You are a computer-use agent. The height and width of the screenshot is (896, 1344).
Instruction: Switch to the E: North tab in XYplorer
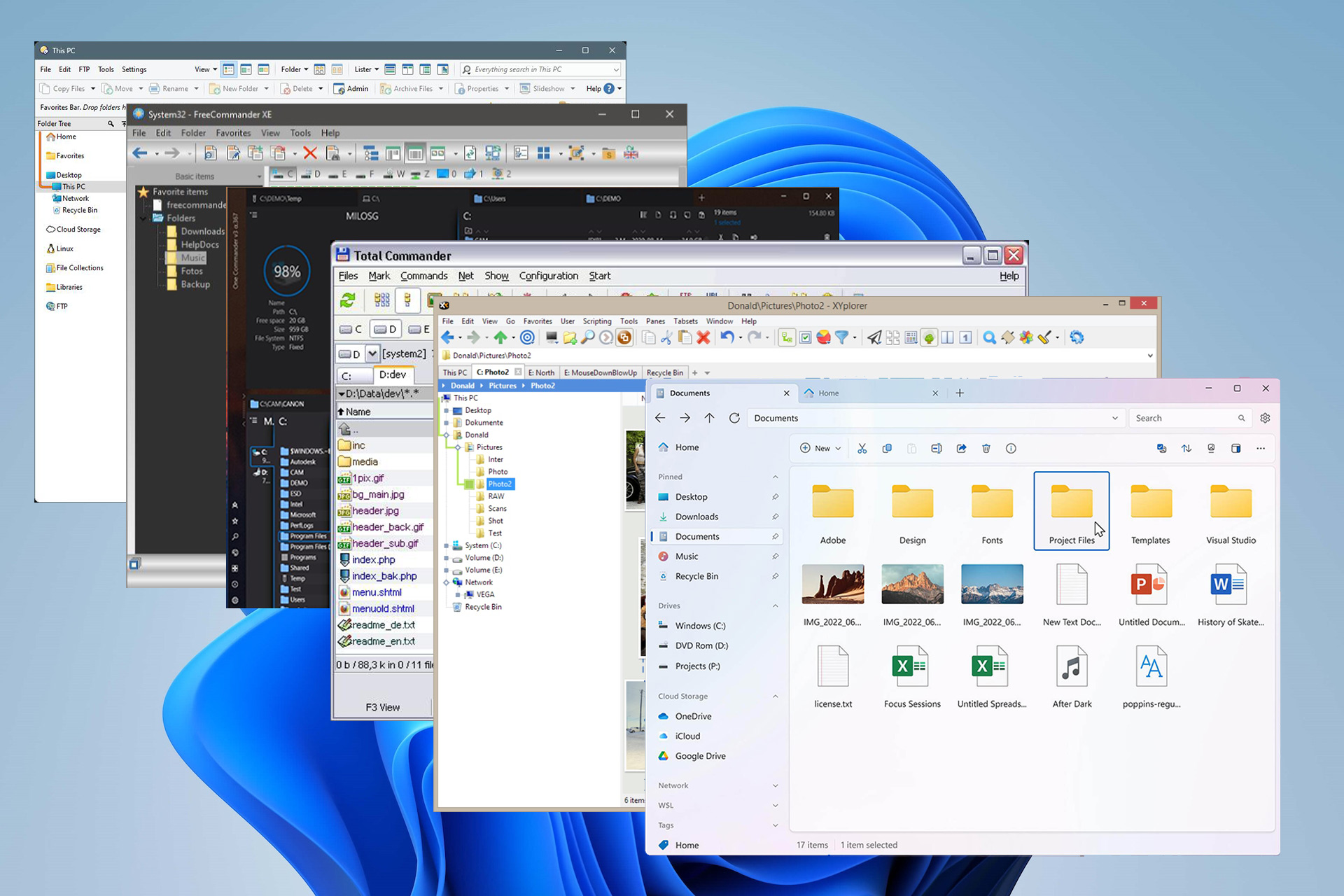pyautogui.click(x=541, y=373)
